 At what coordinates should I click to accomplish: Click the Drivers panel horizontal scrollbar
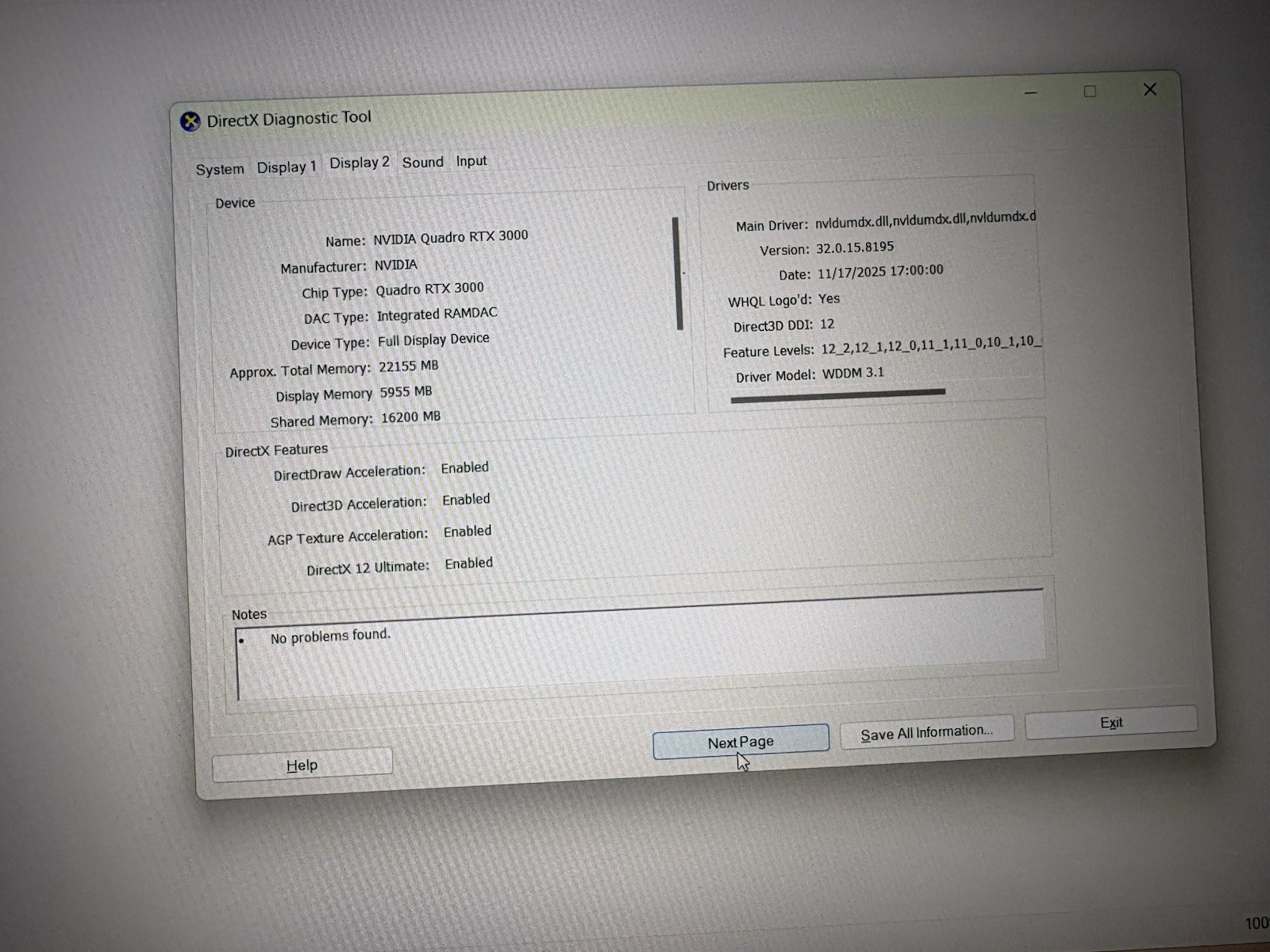pyautogui.click(x=837, y=395)
